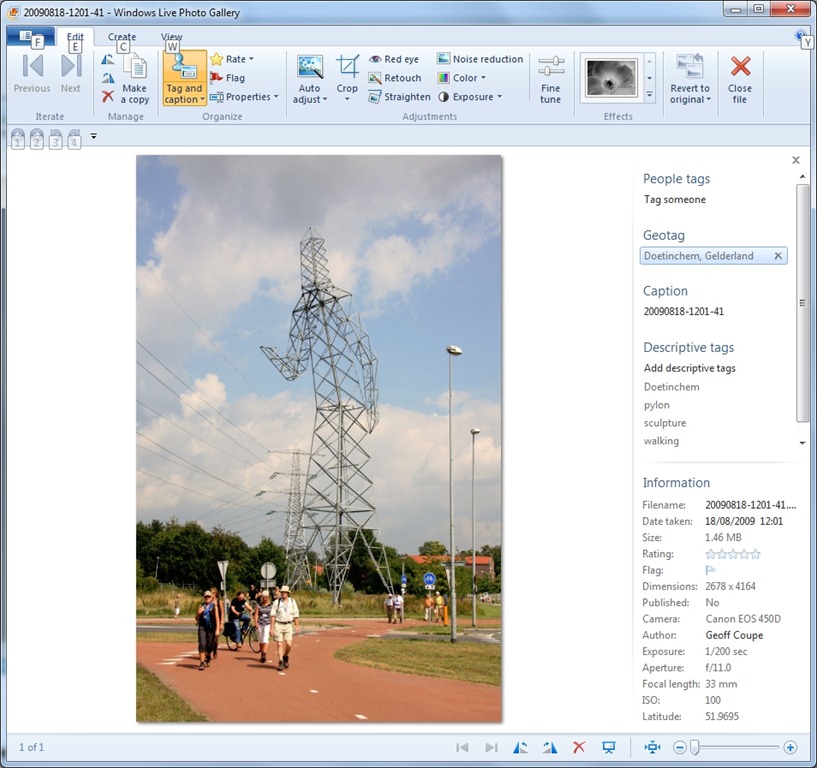Click the Make a copy icon
This screenshot has width=817, height=768.
tap(134, 78)
